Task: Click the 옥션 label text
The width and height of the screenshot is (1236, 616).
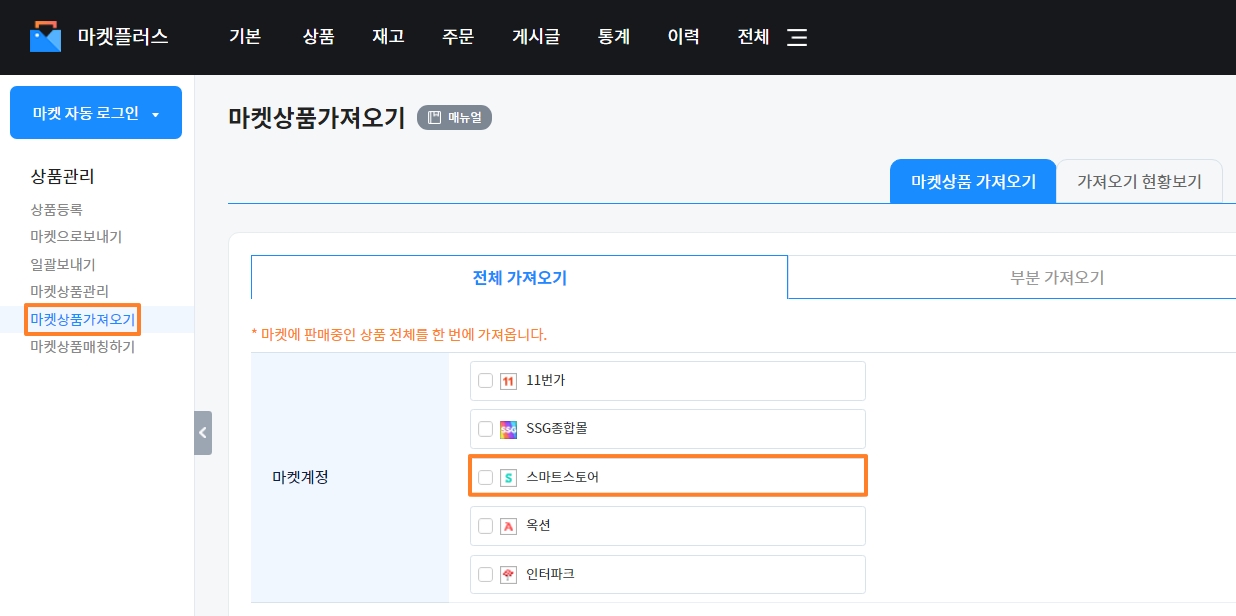Action: (x=539, y=526)
